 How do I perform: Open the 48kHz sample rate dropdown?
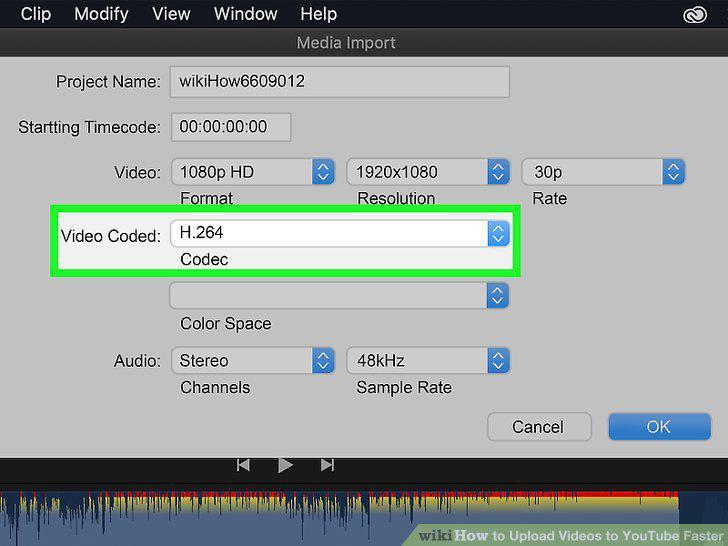point(428,360)
